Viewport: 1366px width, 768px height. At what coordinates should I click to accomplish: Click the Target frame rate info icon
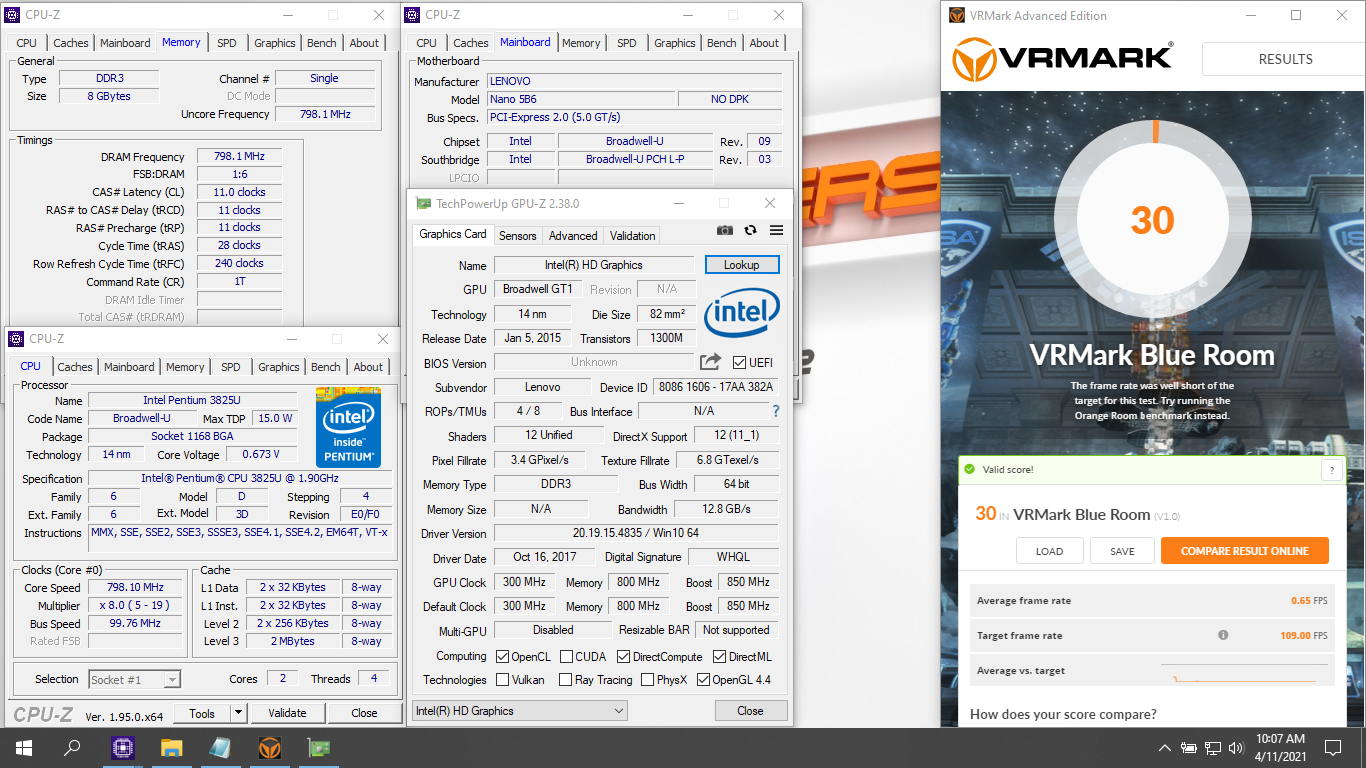1223,635
